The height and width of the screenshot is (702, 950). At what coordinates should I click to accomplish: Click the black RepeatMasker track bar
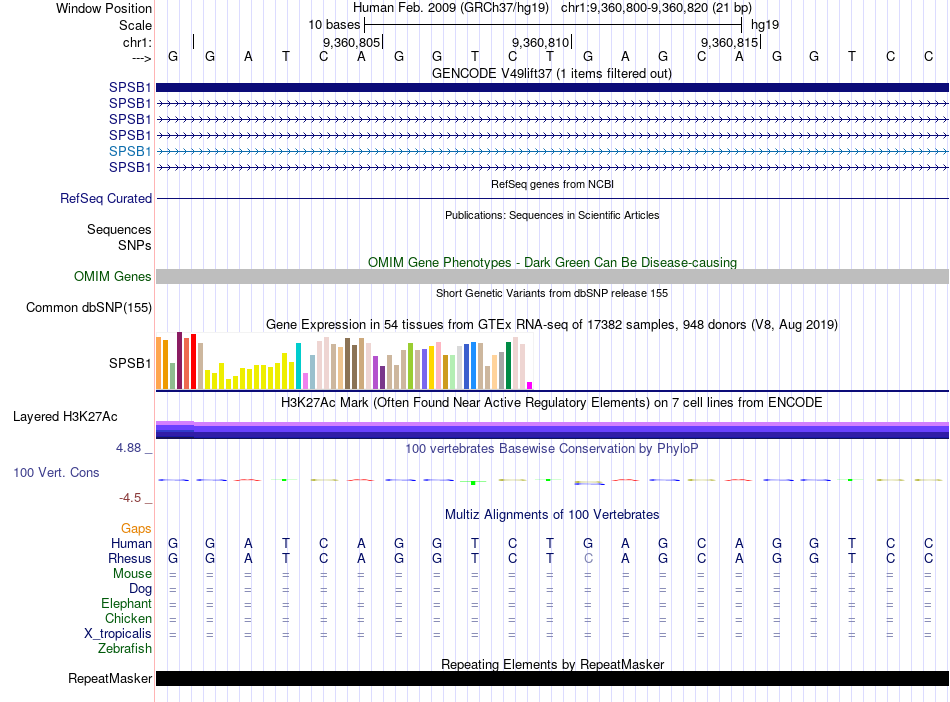pos(552,678)
